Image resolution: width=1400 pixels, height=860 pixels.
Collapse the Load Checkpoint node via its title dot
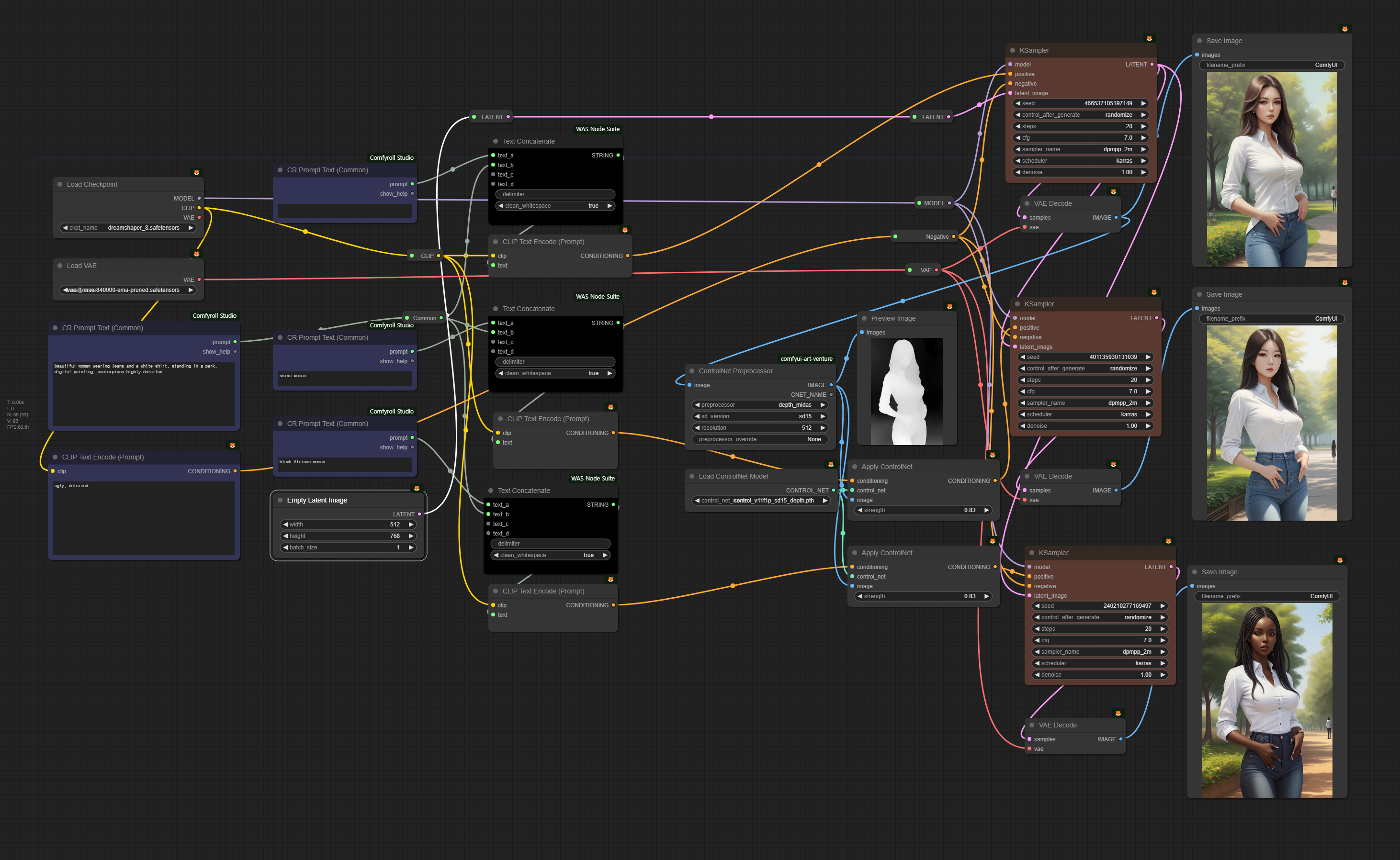point(60,184)
